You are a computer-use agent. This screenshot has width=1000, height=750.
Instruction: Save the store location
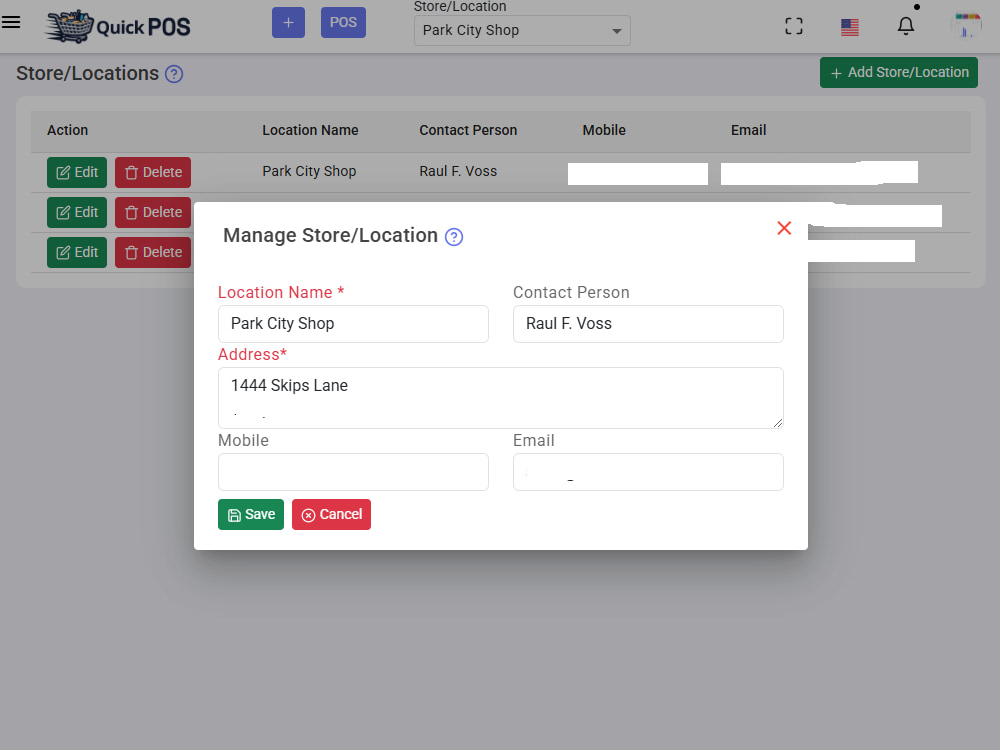coord(251,515)
